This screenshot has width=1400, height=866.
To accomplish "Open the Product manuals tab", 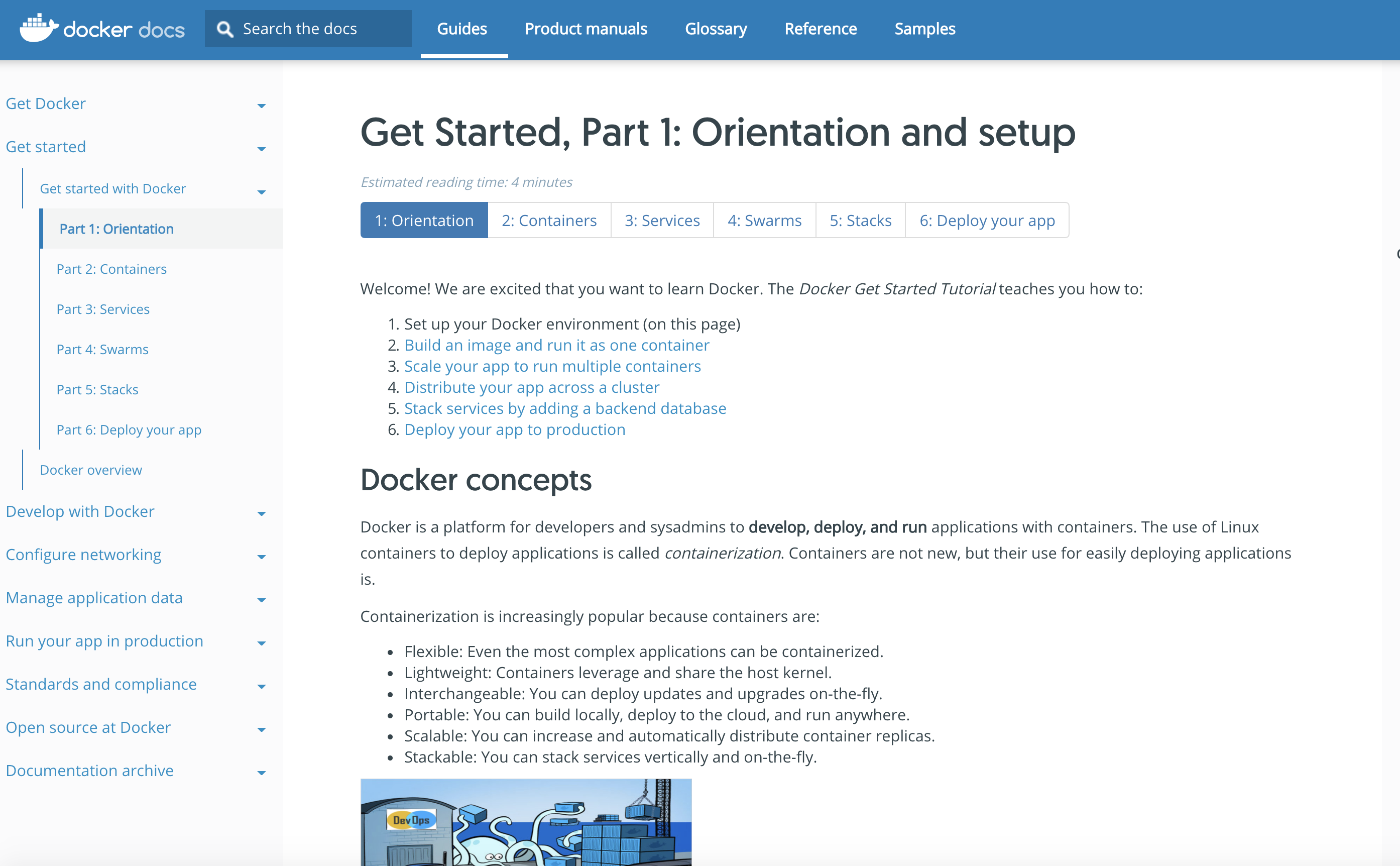I will 586,29.
